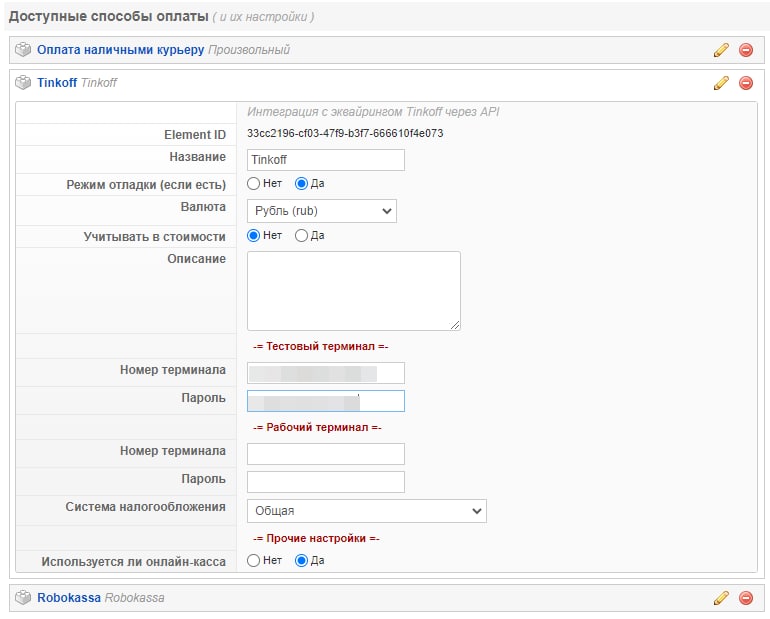
Task: Click the Тестовый терминал section heading
Action: 321,347
